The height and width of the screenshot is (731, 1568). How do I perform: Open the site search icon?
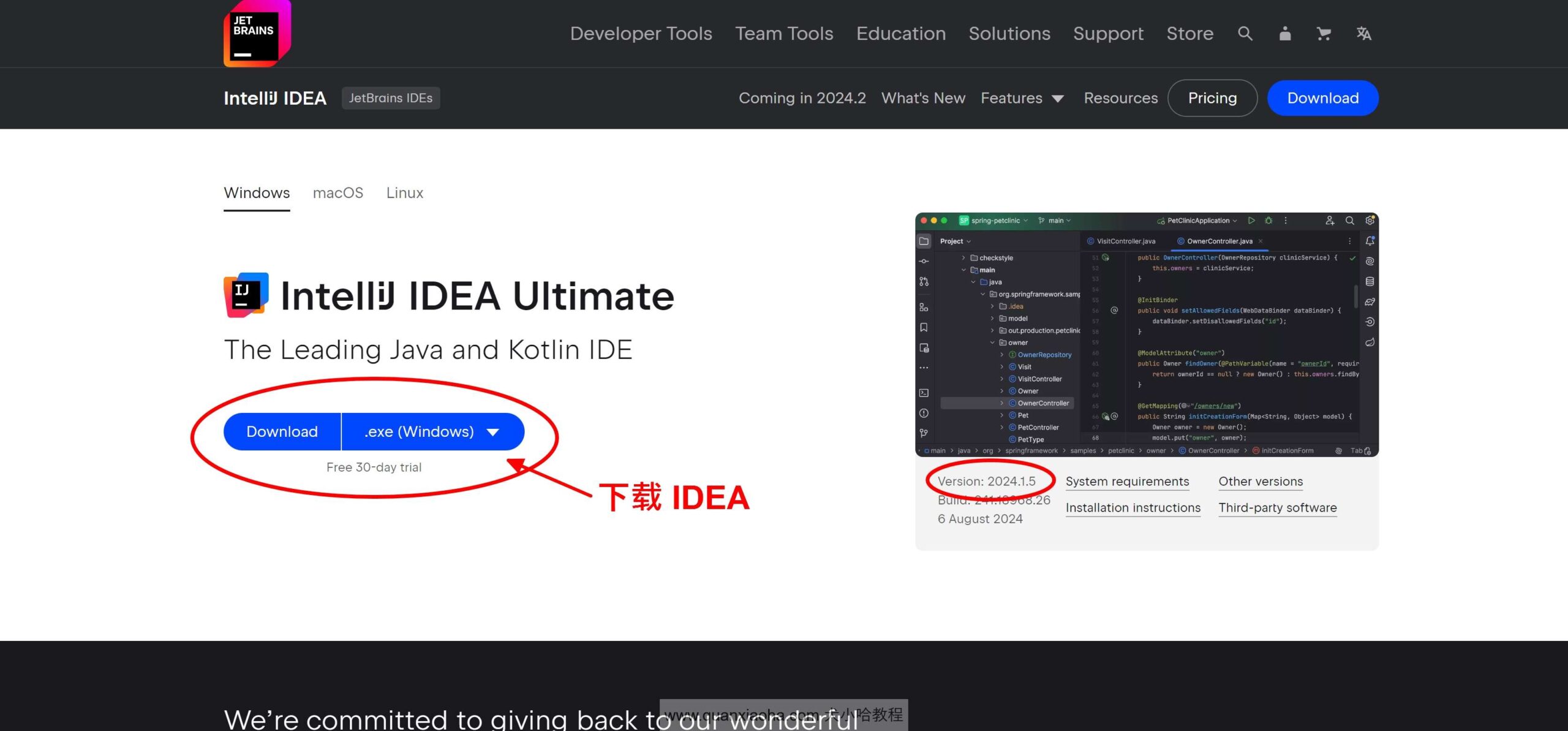pyautogui.click(x=1245, y=33)
